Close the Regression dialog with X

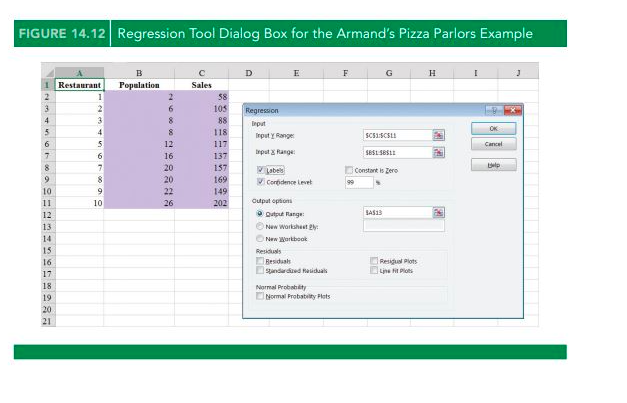click(513, 110)
